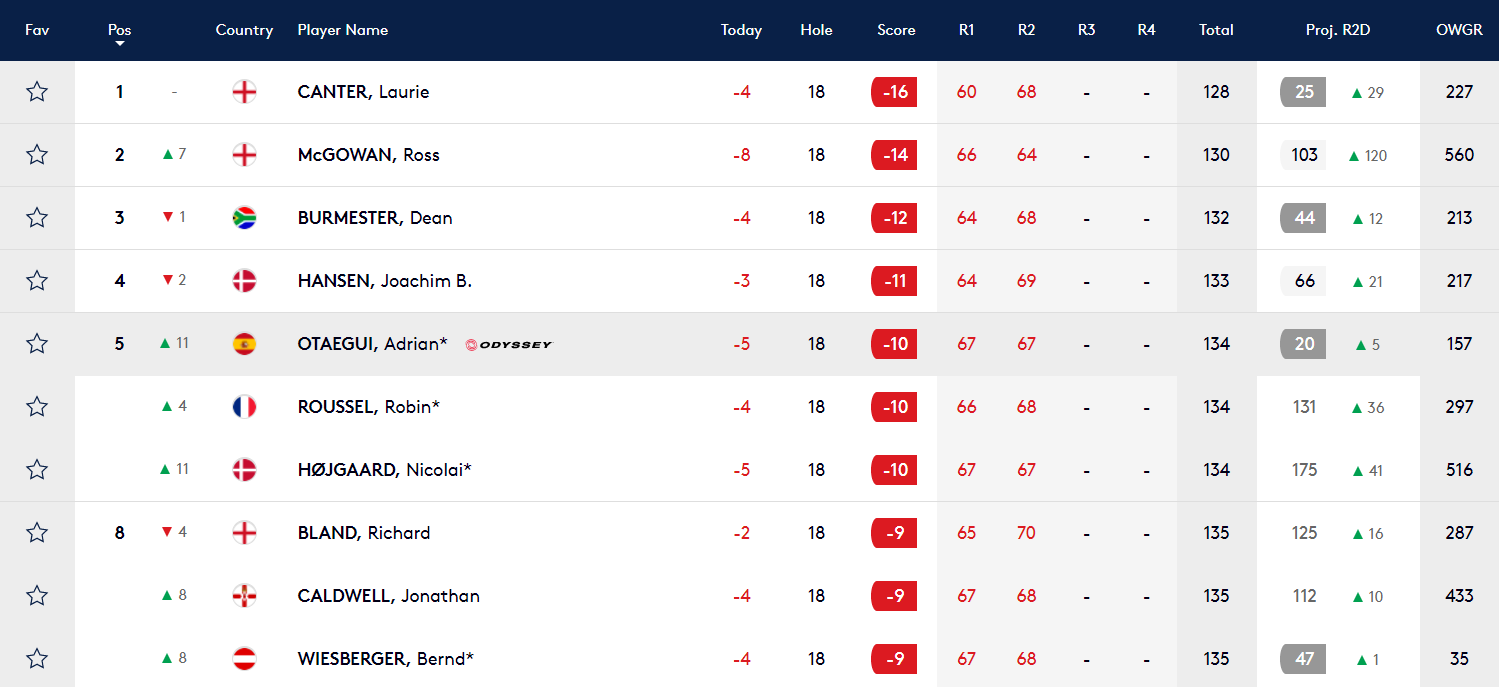Mark Adrian Otaegui as favorite
The width and height of the screenshot is (1499, 687).
[x=37, y=344]
